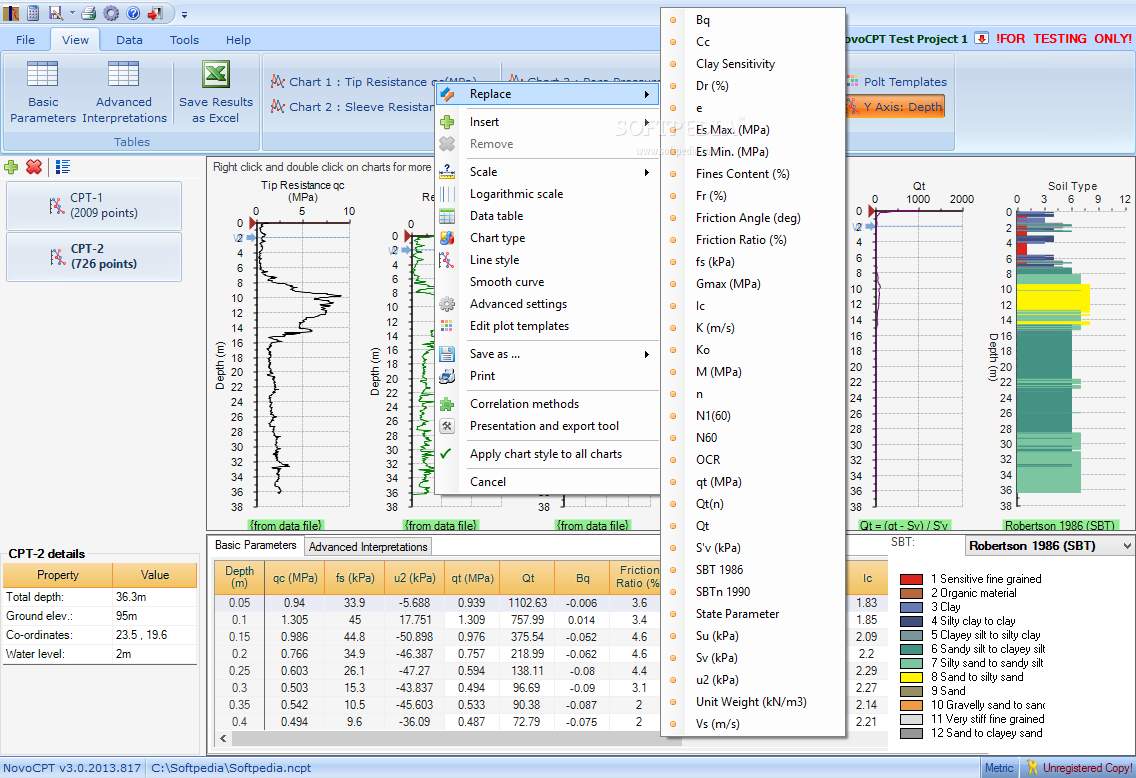Select Friction Angle (deg) parameter
This screenshot has width=1136, height=778.
coord(753,218)
